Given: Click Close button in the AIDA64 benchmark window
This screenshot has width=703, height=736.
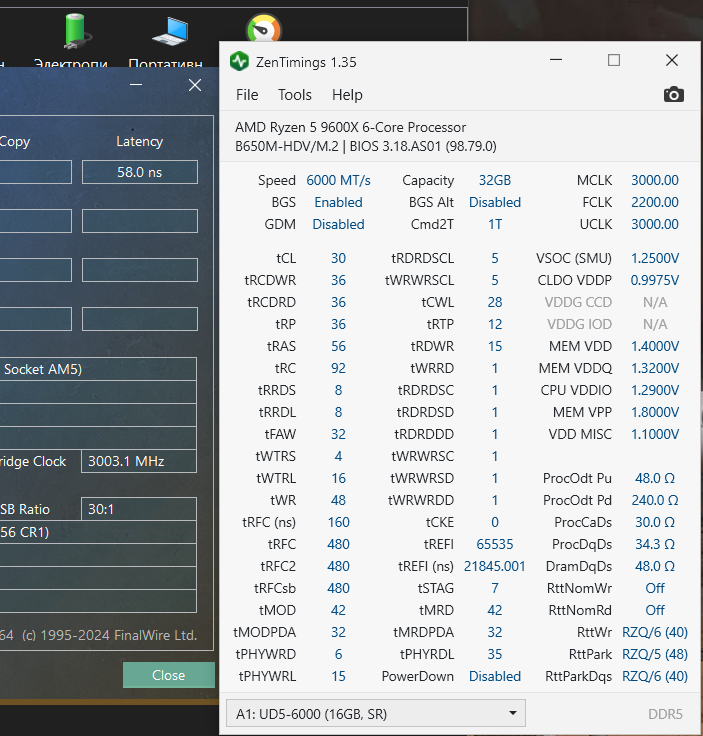Looking at the screenshot, I should 168,675.
